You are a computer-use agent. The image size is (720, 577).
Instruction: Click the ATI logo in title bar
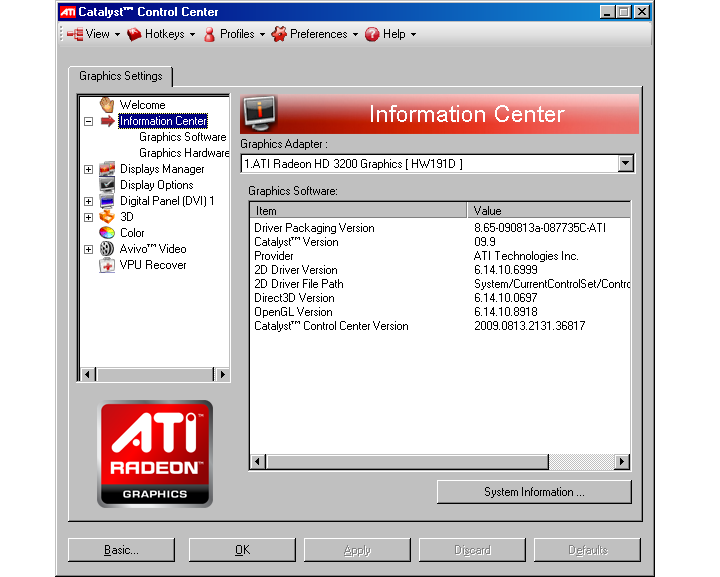click(68, 12)
